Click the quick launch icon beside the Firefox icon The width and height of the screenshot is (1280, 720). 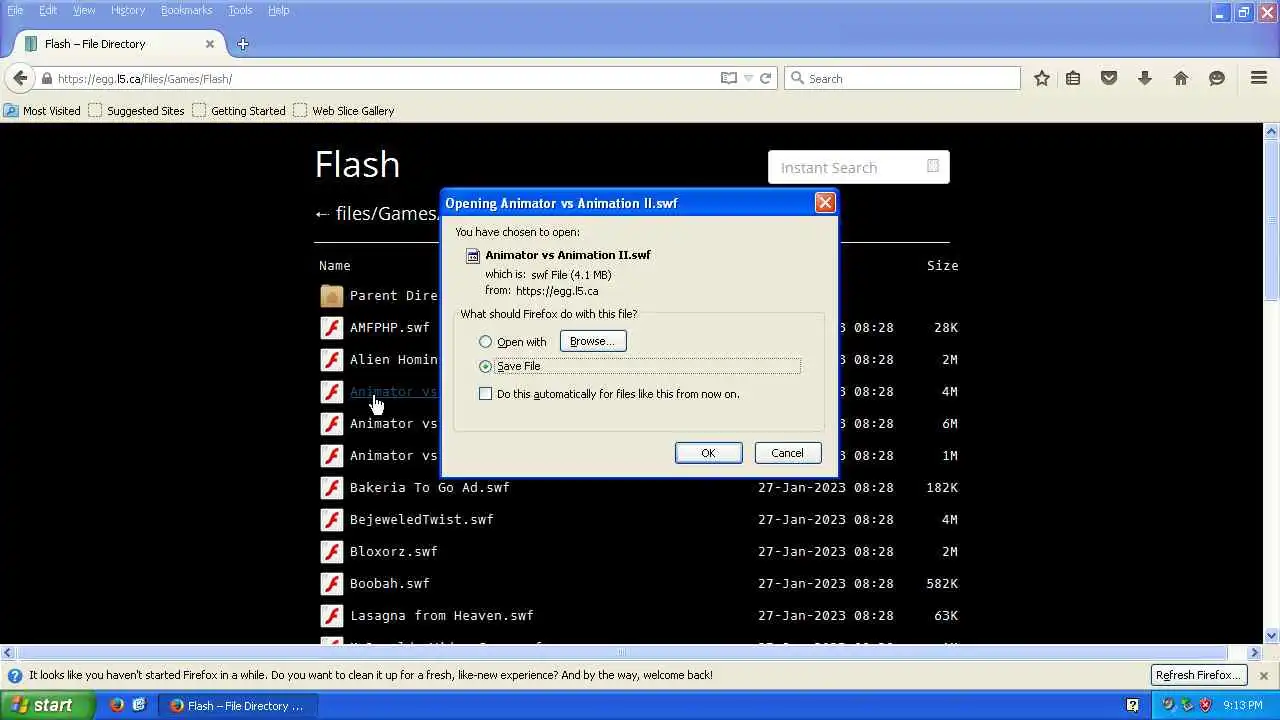pyautogui.click(x=139, y=705)
